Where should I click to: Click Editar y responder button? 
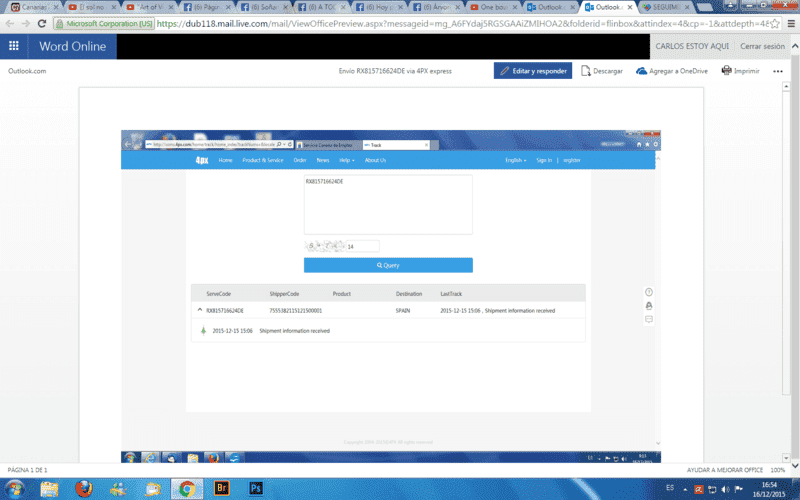click(x=533, y=71)
